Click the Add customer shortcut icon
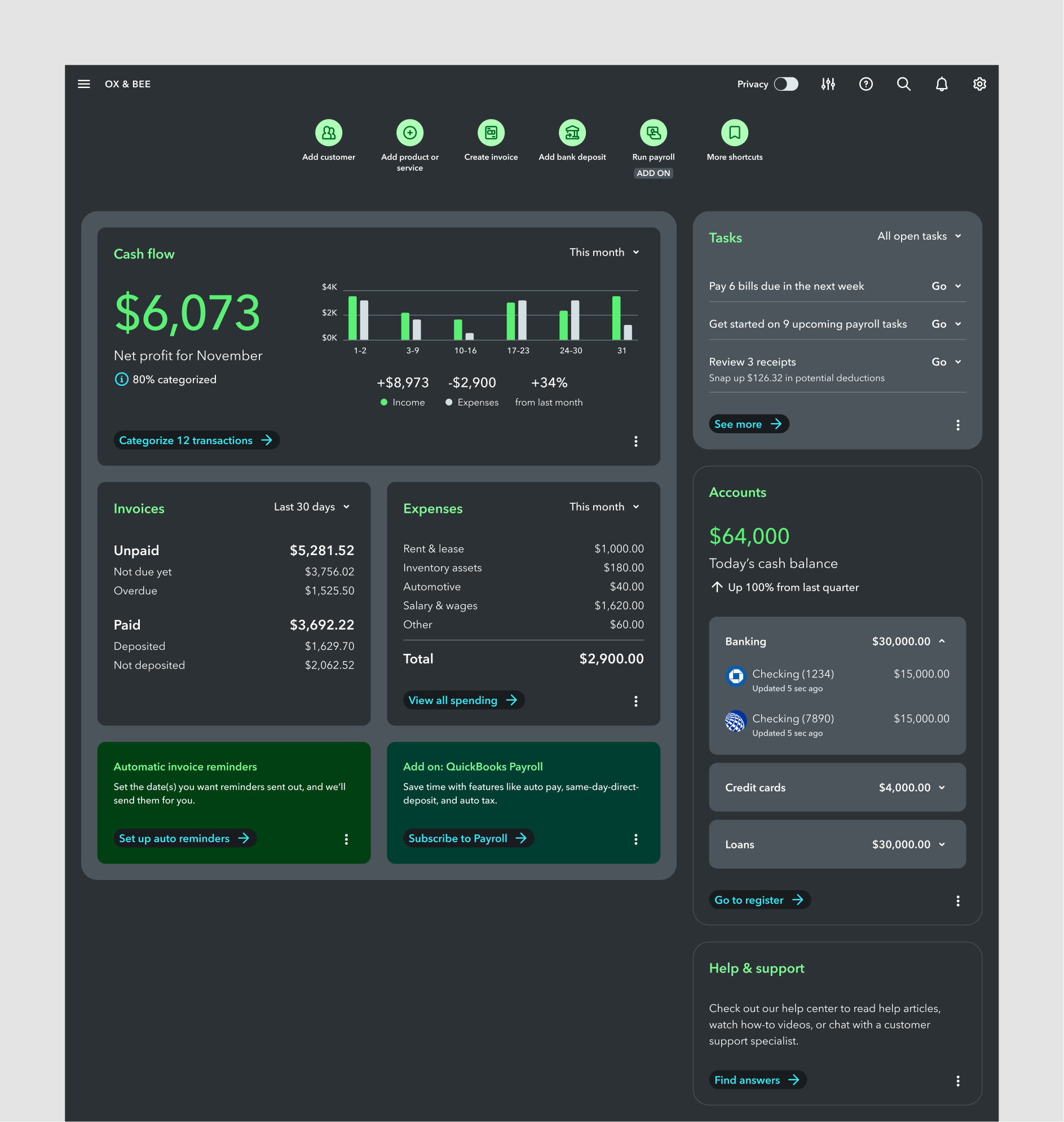1064x1122 pixels. tap(329, 133)
